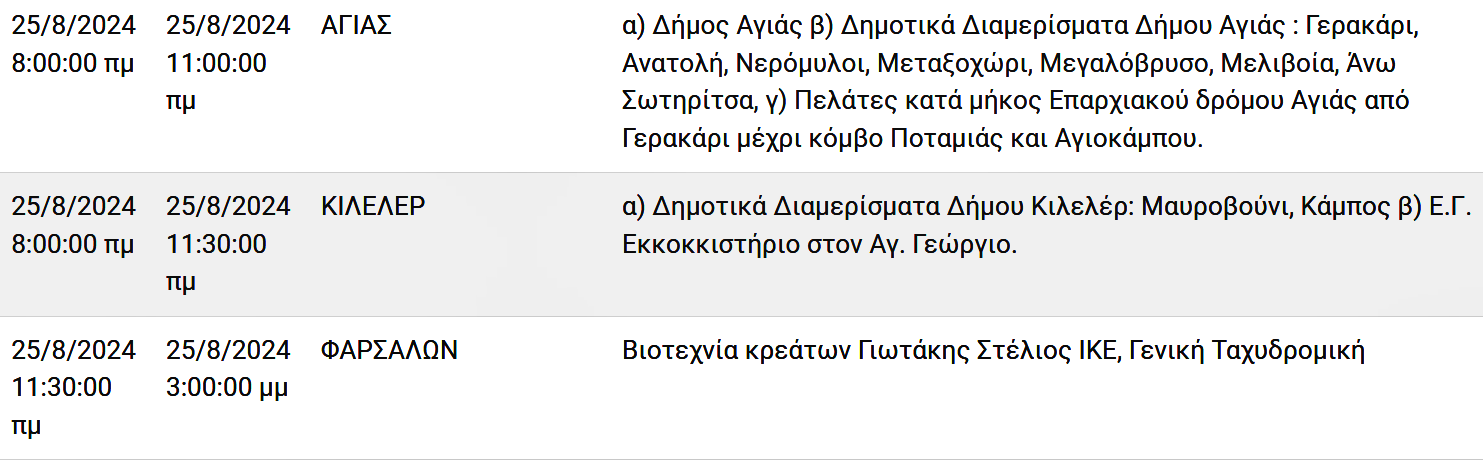This screenshot has height=472, width=1483.
Task: Click the 11:30:00 πμ end time in ΚΙΛΕΛΕΡ row
Action: [x=216, y=262]
